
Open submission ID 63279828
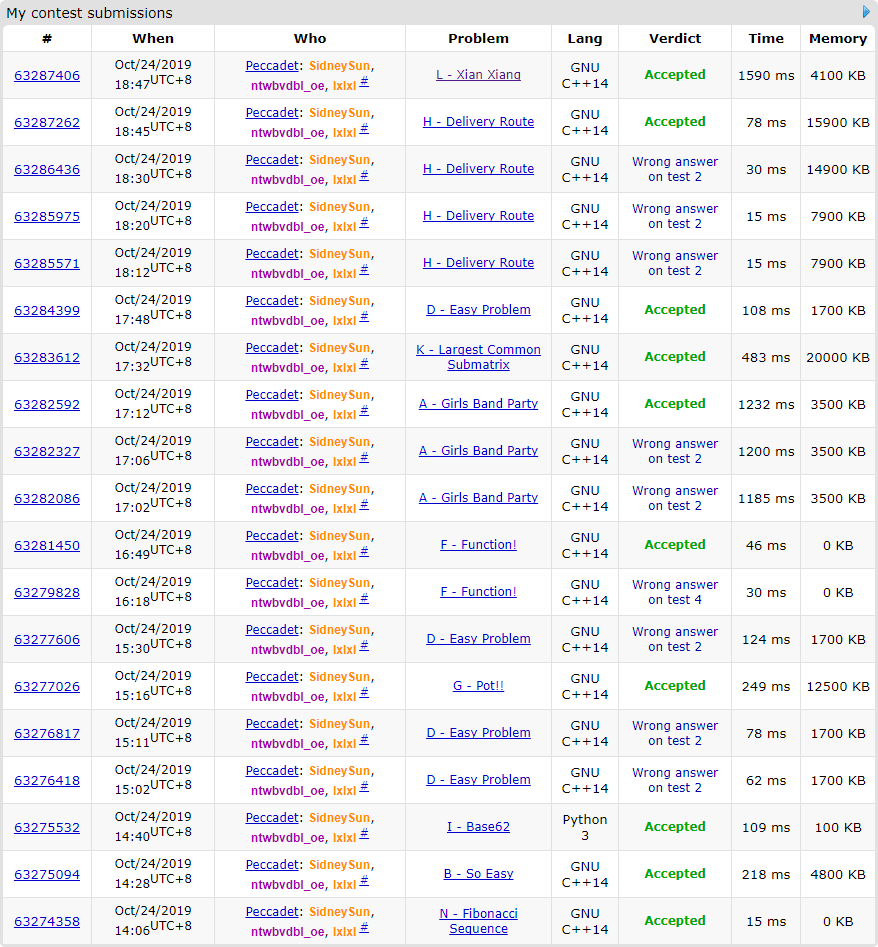pos(47,593)
